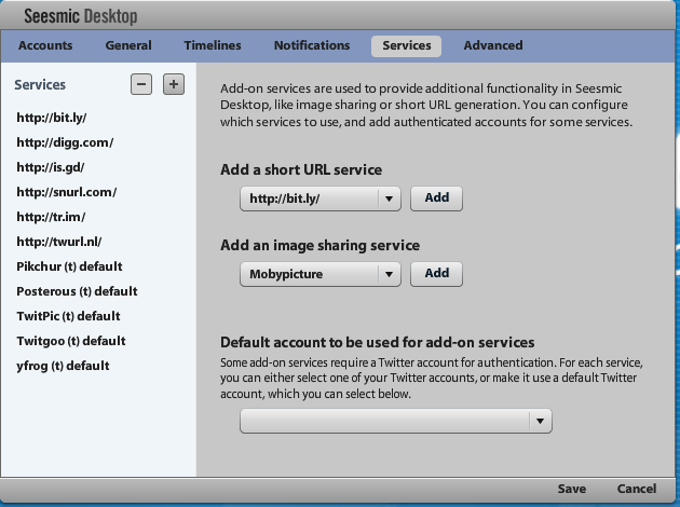680x507 pixels.
Task: Switch to the Advanced tab
Action: point(493,46)
